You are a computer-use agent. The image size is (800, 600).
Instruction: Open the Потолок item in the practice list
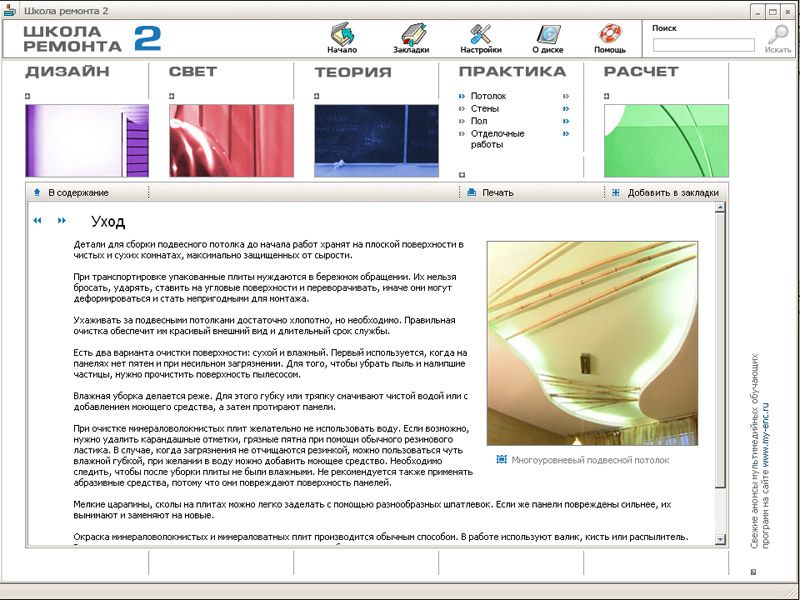tap(488, 96)
